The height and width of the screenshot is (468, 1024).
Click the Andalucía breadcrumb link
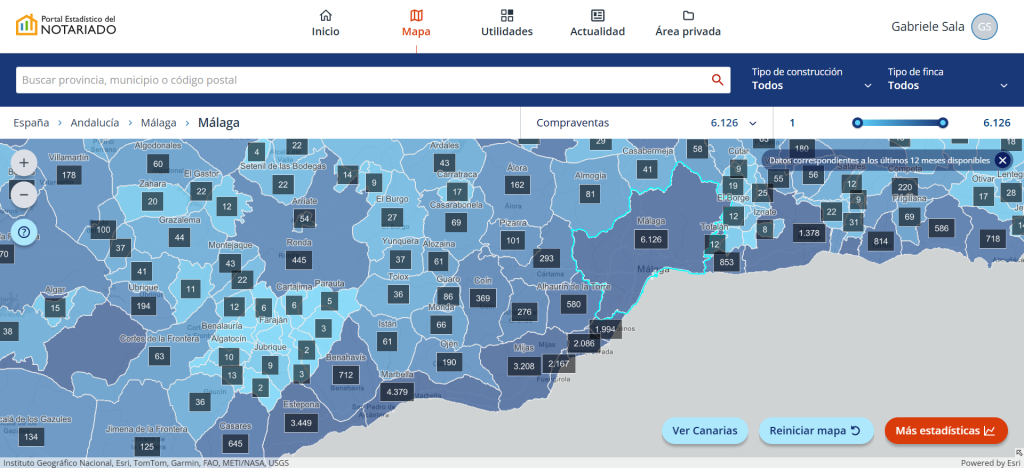pyautogui.click(x=95, y=123)
